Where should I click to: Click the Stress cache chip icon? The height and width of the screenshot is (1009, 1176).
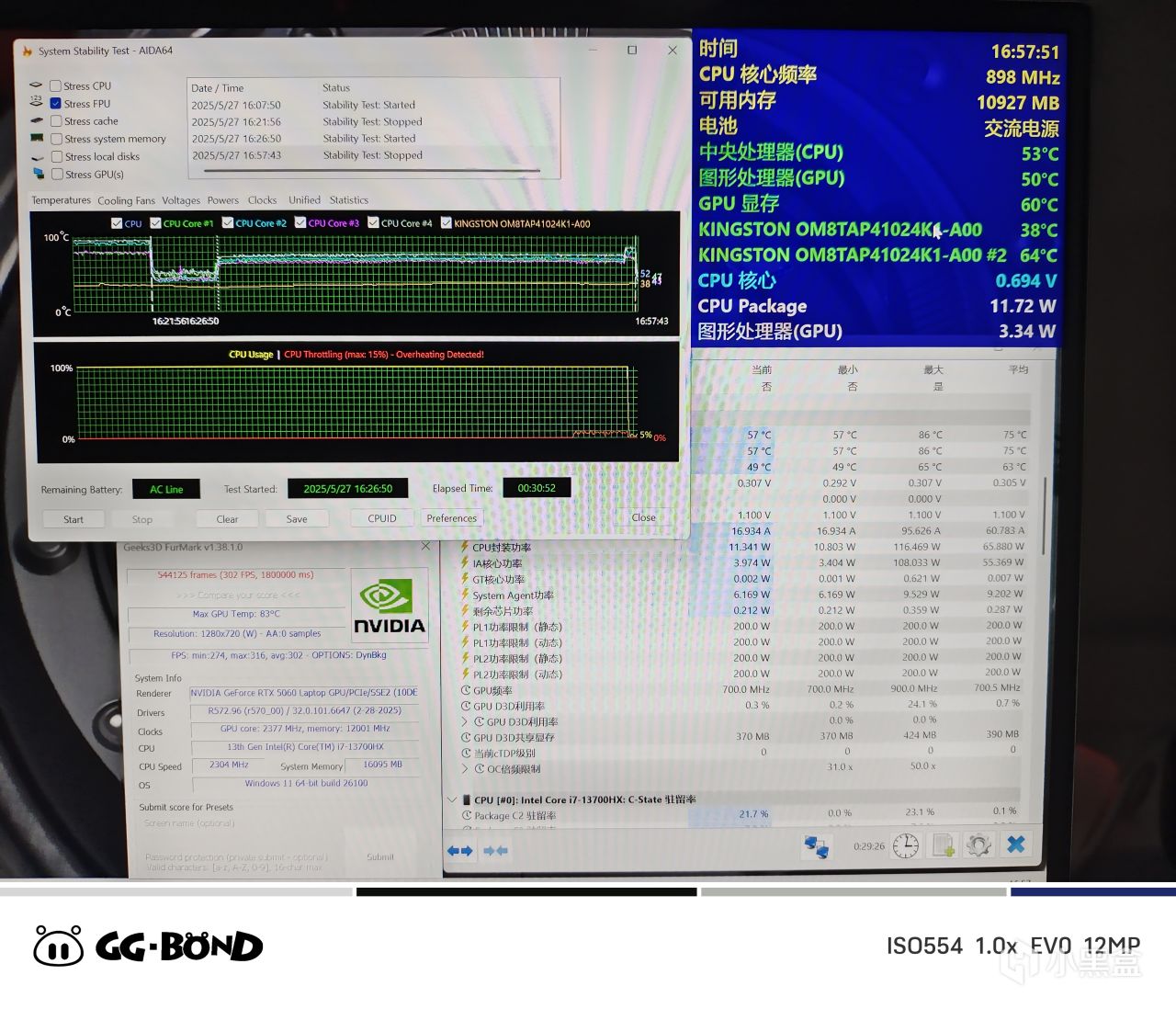[x=37, y=120]
